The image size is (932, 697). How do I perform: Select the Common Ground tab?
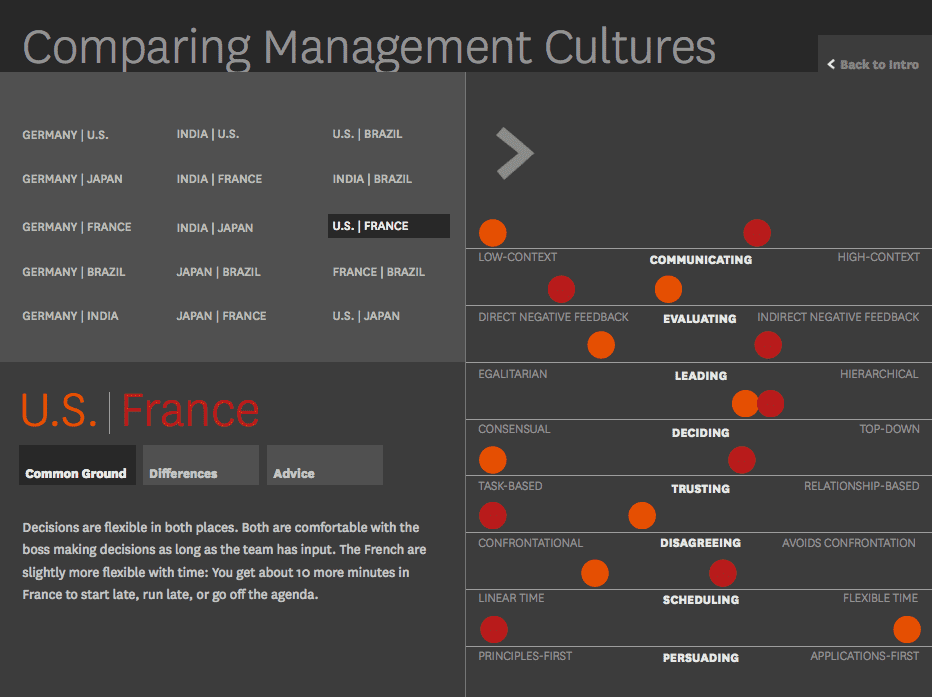point(77,466)
